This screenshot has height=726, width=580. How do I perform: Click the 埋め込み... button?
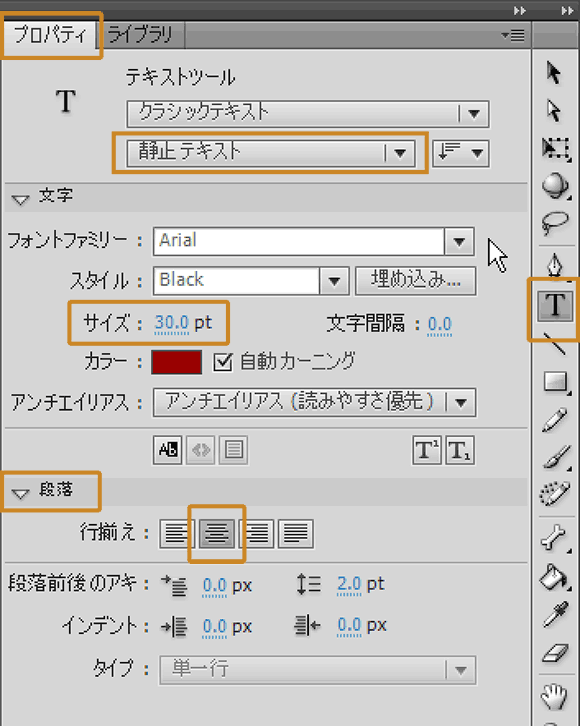pos(415,281)
